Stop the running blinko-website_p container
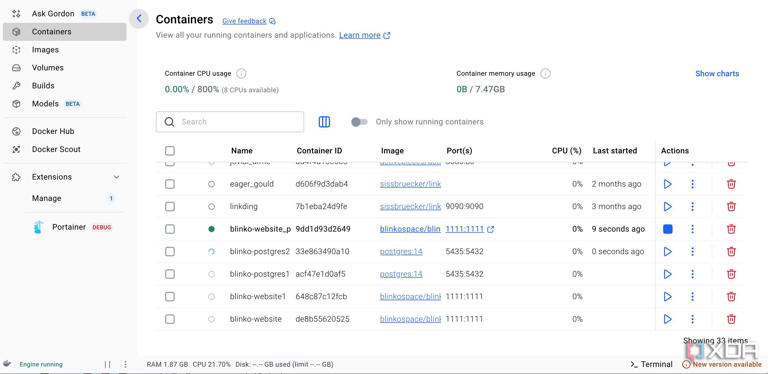 (667, 229)
